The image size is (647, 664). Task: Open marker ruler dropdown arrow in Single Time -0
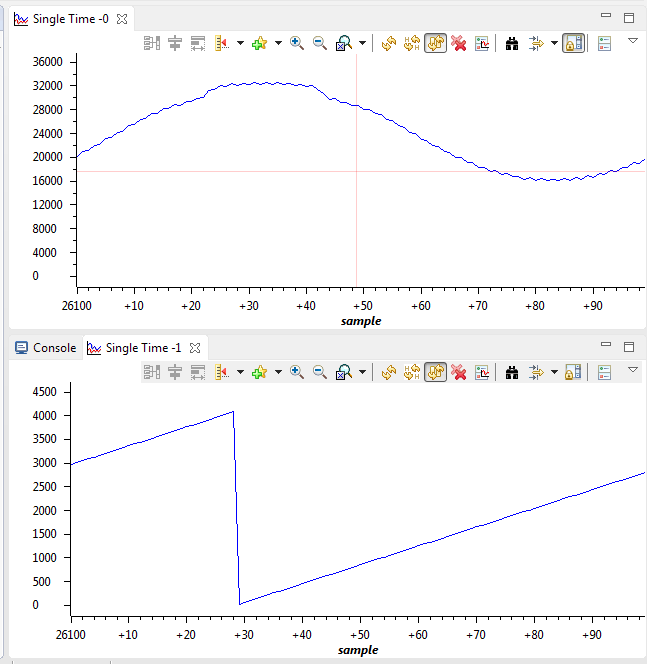(x=241, y=43)
